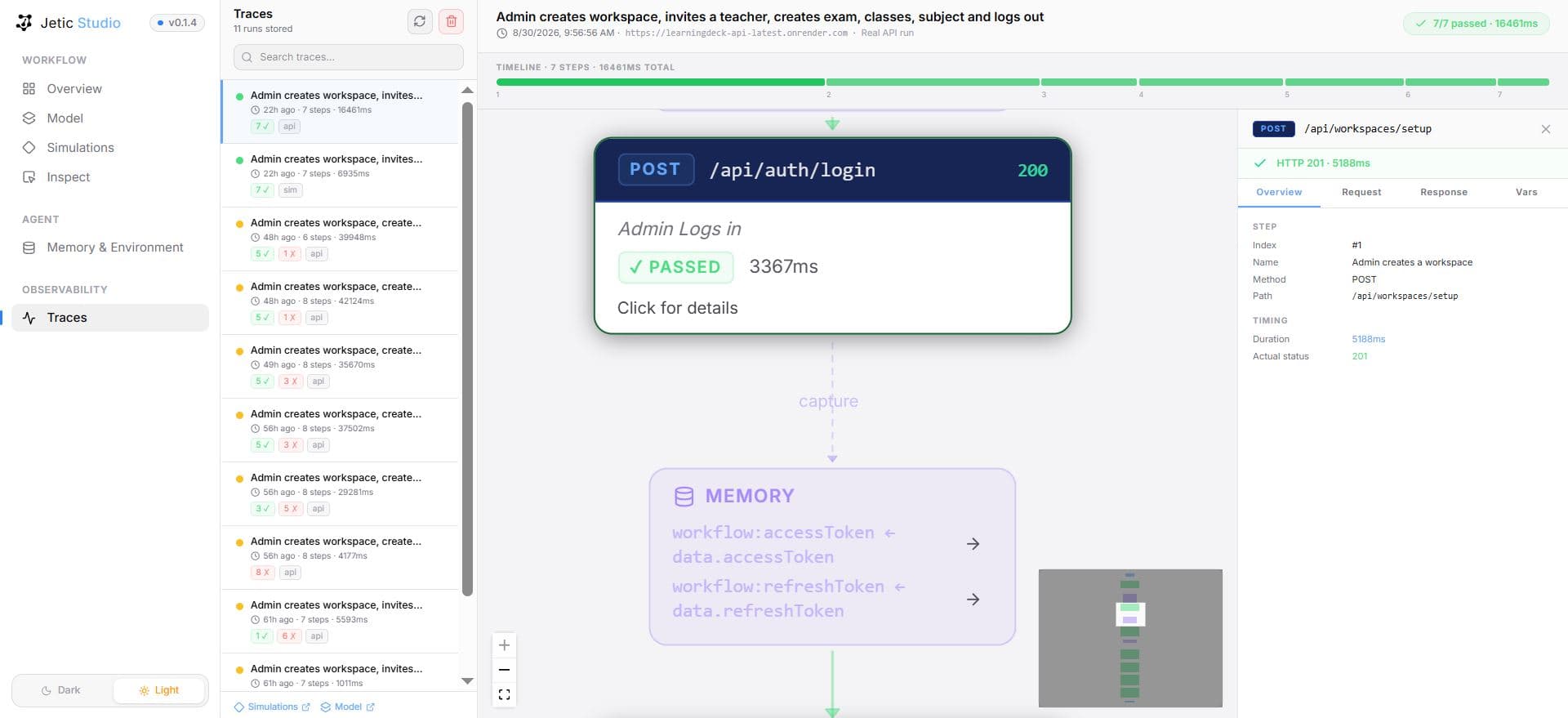
Task: Open the Overview workflow page
Action: click(x=110, y=89)
